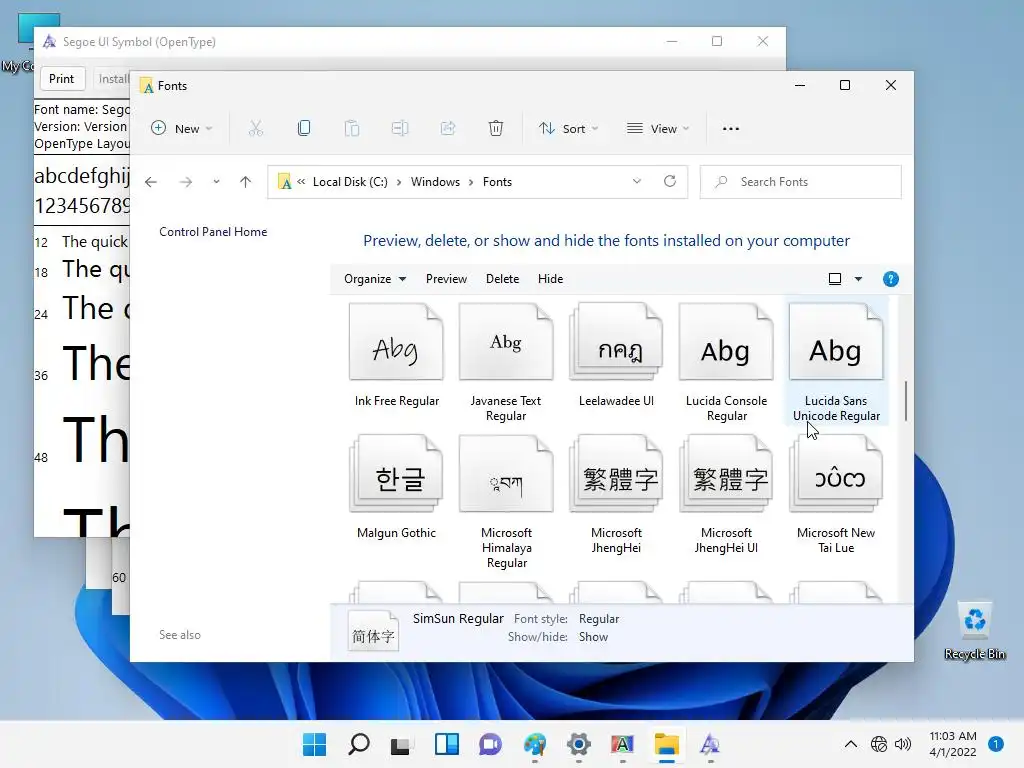
Task: Open the three-dot See more menu
Action: click(x=731, y=129)
